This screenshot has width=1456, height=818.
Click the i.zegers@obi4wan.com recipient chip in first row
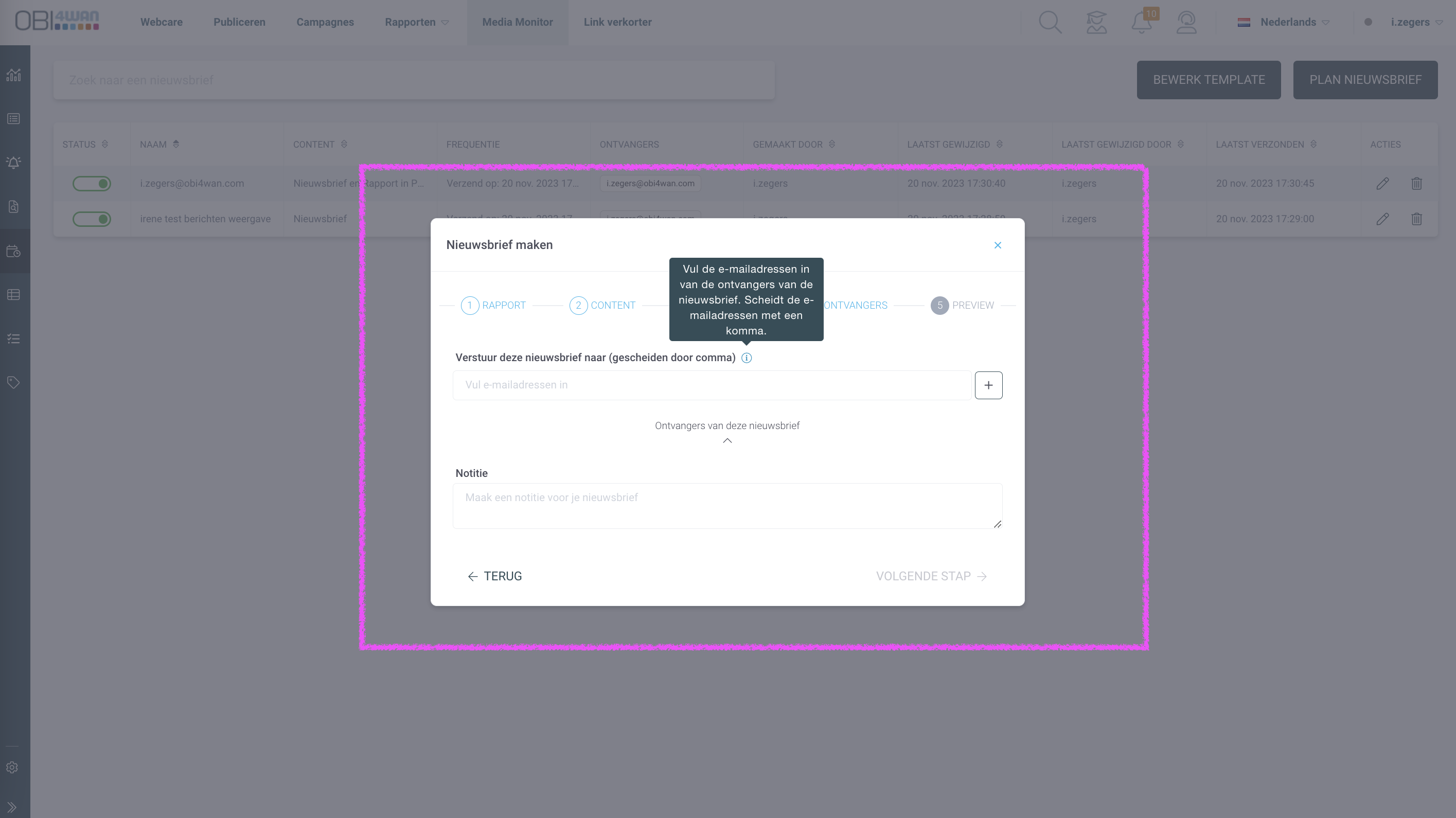click(x=650, y=183)
